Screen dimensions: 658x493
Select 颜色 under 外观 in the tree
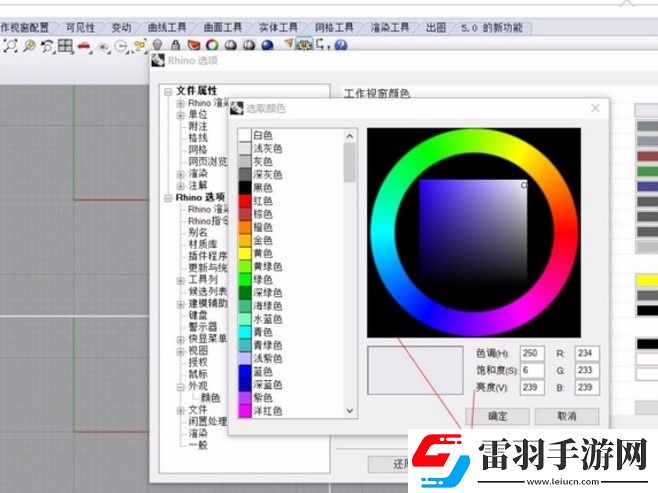coord(210,397)
